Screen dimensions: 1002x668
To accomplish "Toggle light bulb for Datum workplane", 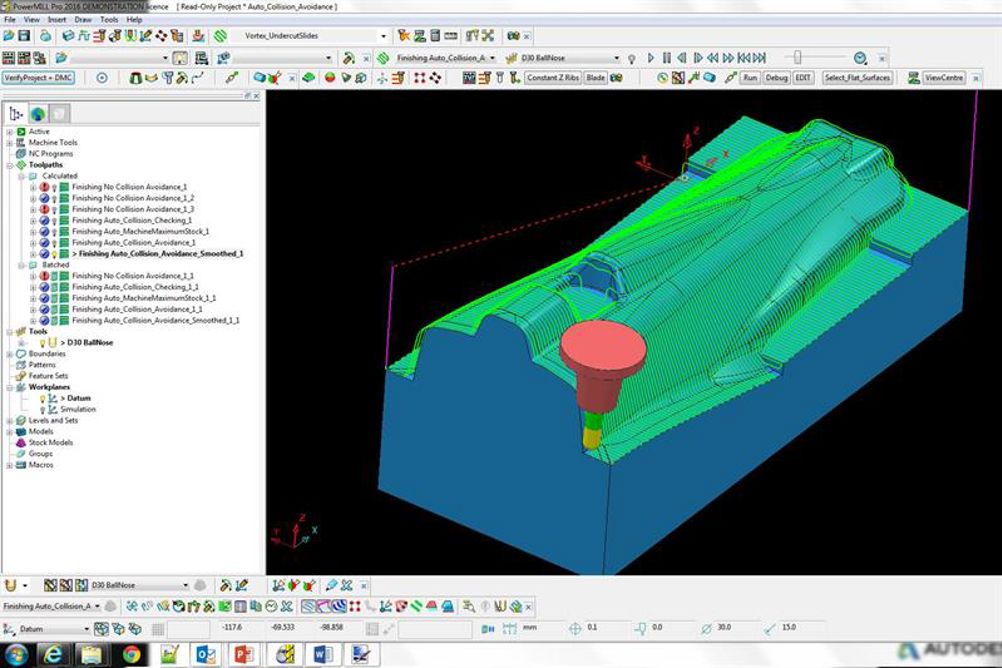I will [x=42, y=399].
